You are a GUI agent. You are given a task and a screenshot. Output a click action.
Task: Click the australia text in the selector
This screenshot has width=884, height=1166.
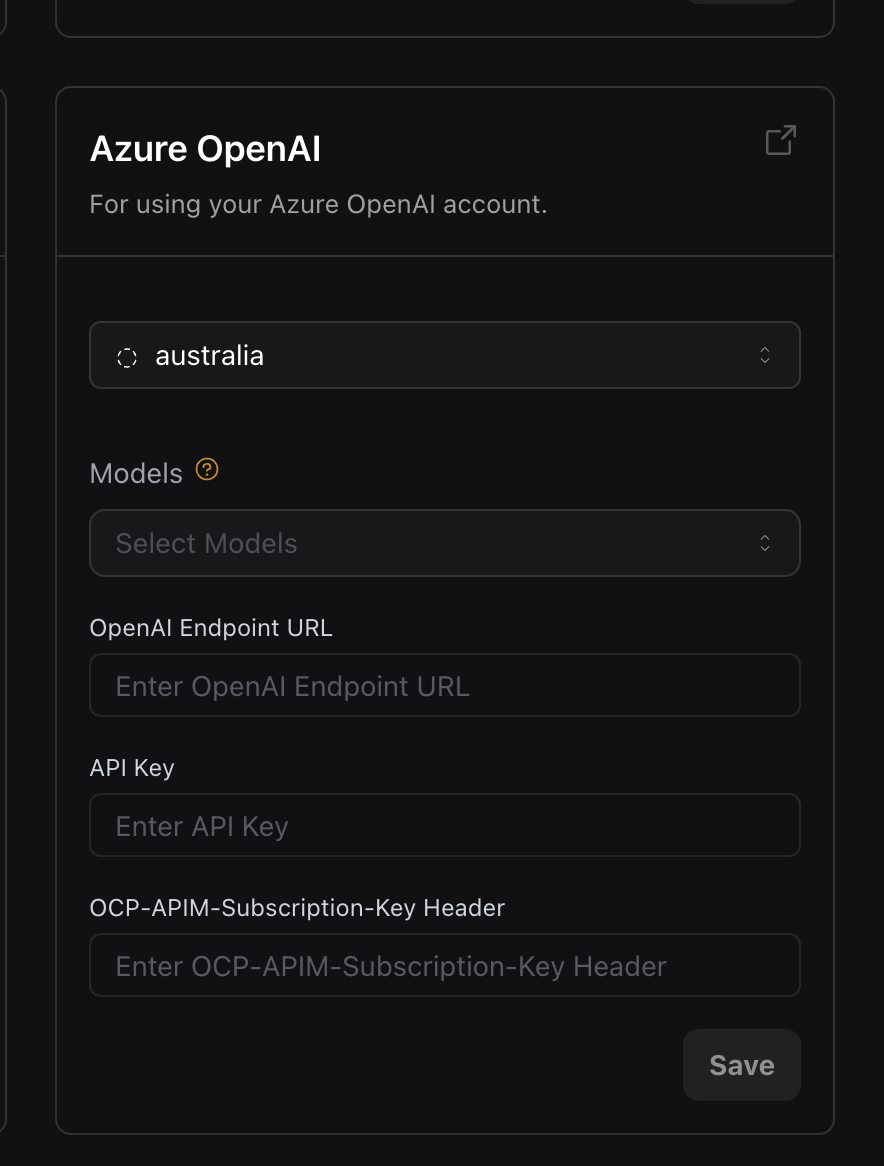click(209, 355)
